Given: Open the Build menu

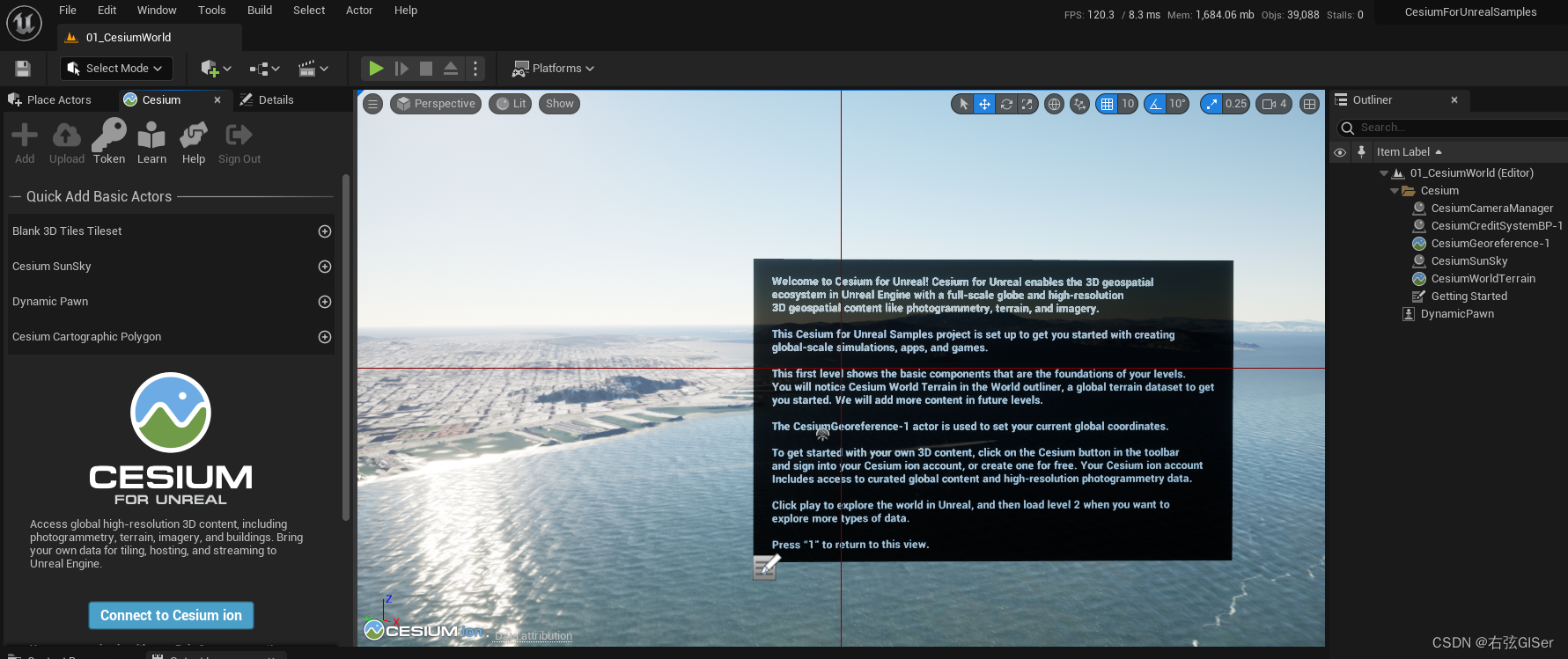Looking at the screenshot, I should coord(260,11).
